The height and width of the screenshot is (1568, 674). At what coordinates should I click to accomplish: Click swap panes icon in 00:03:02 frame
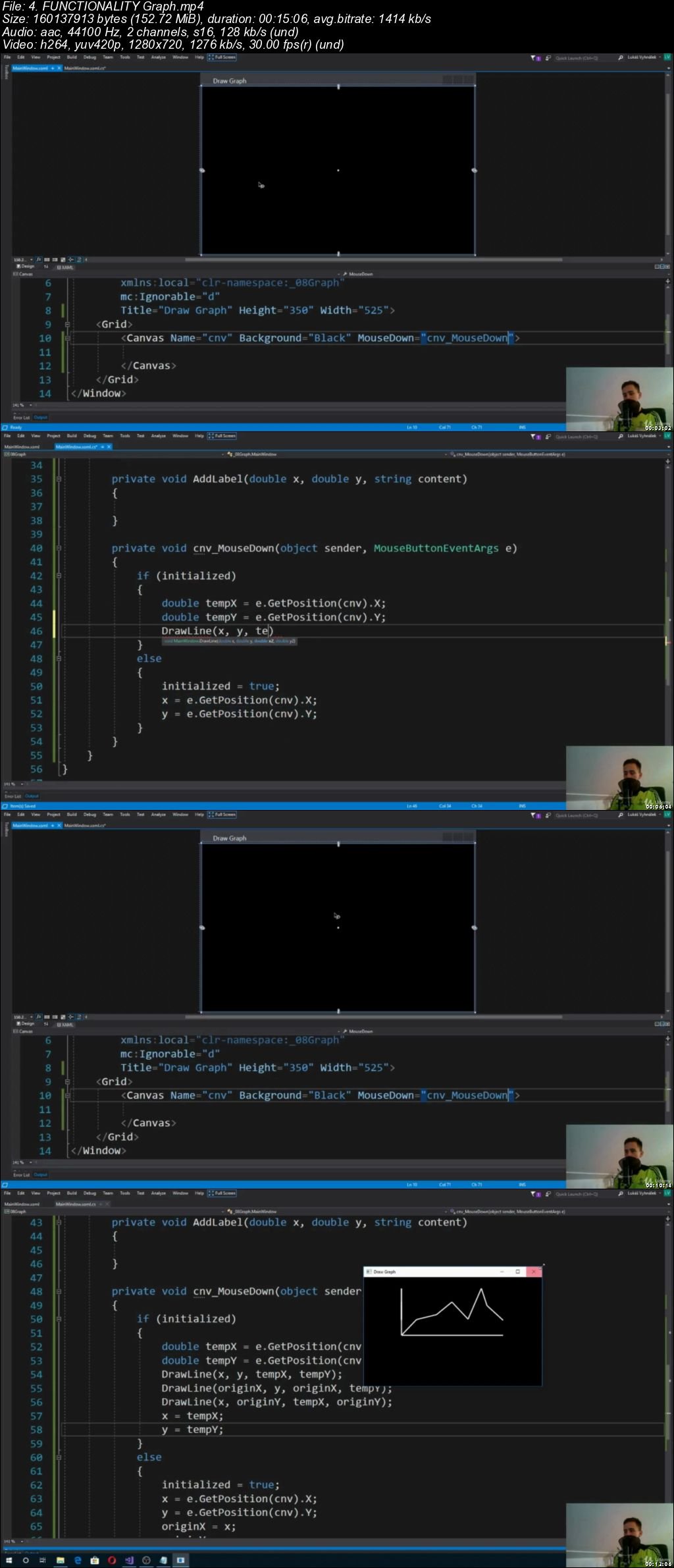pyautogui.click(x=46, y=267)
